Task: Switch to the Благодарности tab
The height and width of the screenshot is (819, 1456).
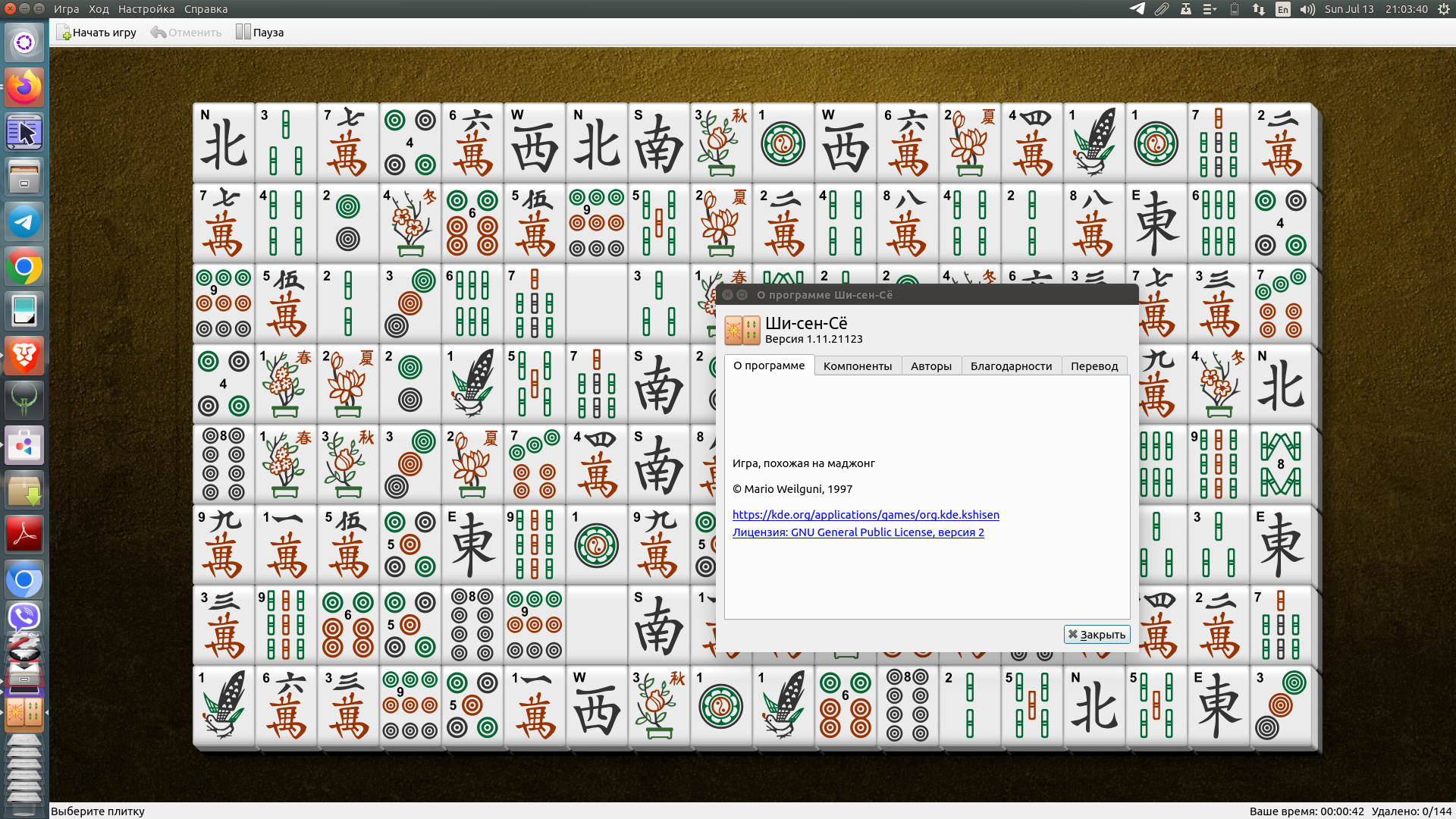Action: 1011,366
